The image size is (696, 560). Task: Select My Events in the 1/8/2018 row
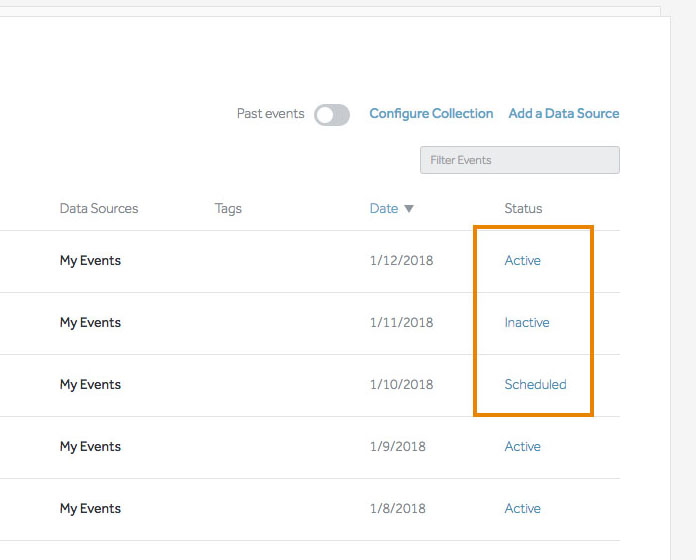tap(90, 509)
